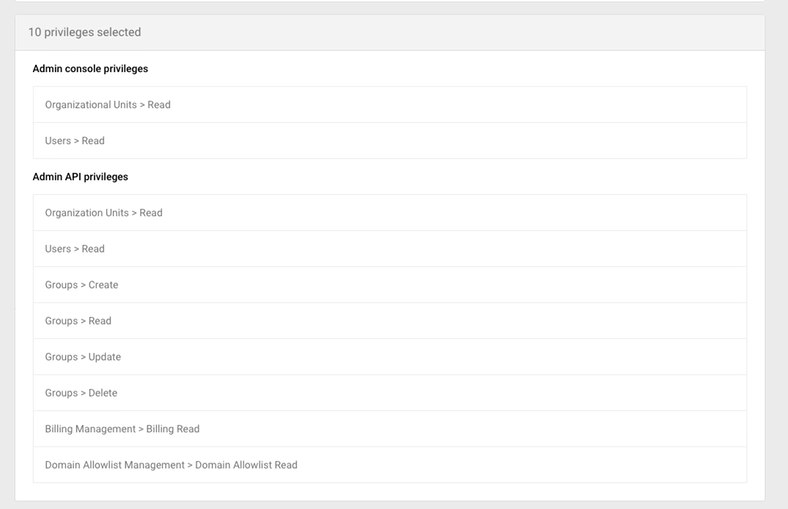
Task: Select the Admin console privileges heading
Action: click(x=90, y=69)
